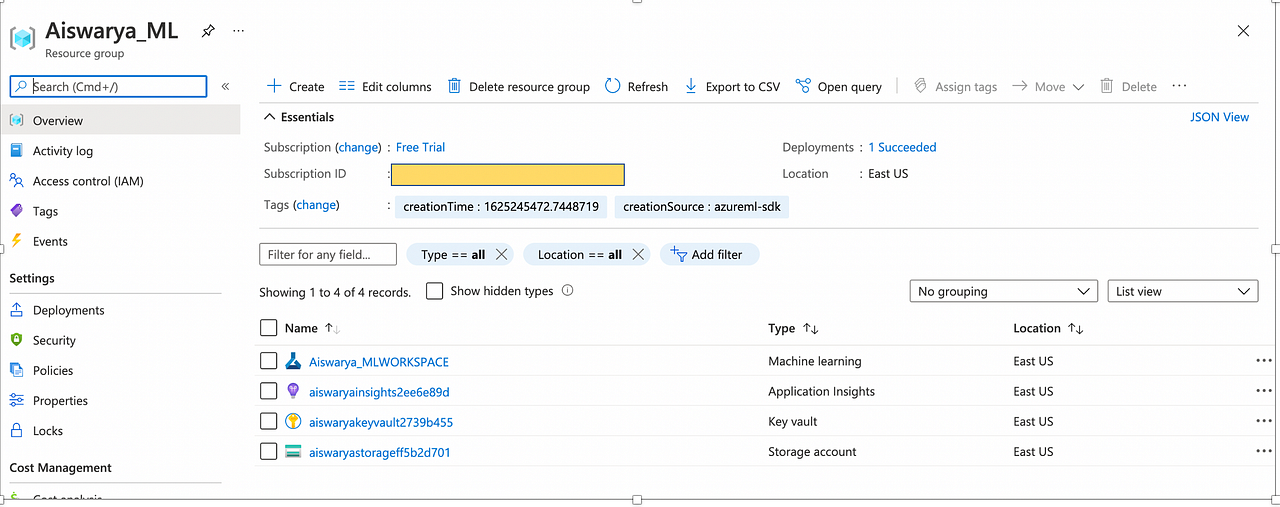Select the aiswaryastorageff5b2d701 row checkbox
Viewport: 1280px width, 507px height.
[x=268, y=452]
